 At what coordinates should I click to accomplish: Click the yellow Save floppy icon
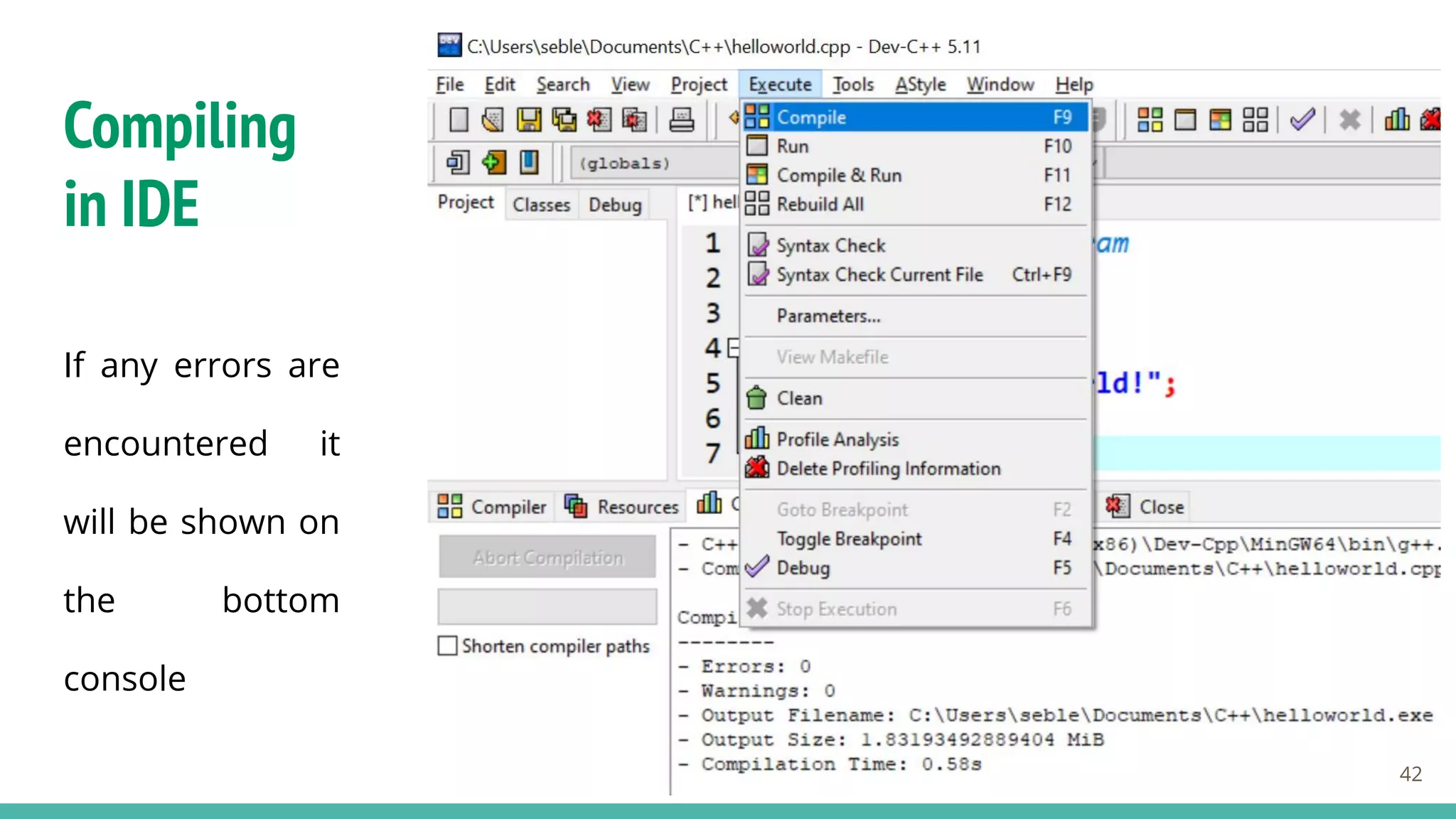click(x=529, y=119)
